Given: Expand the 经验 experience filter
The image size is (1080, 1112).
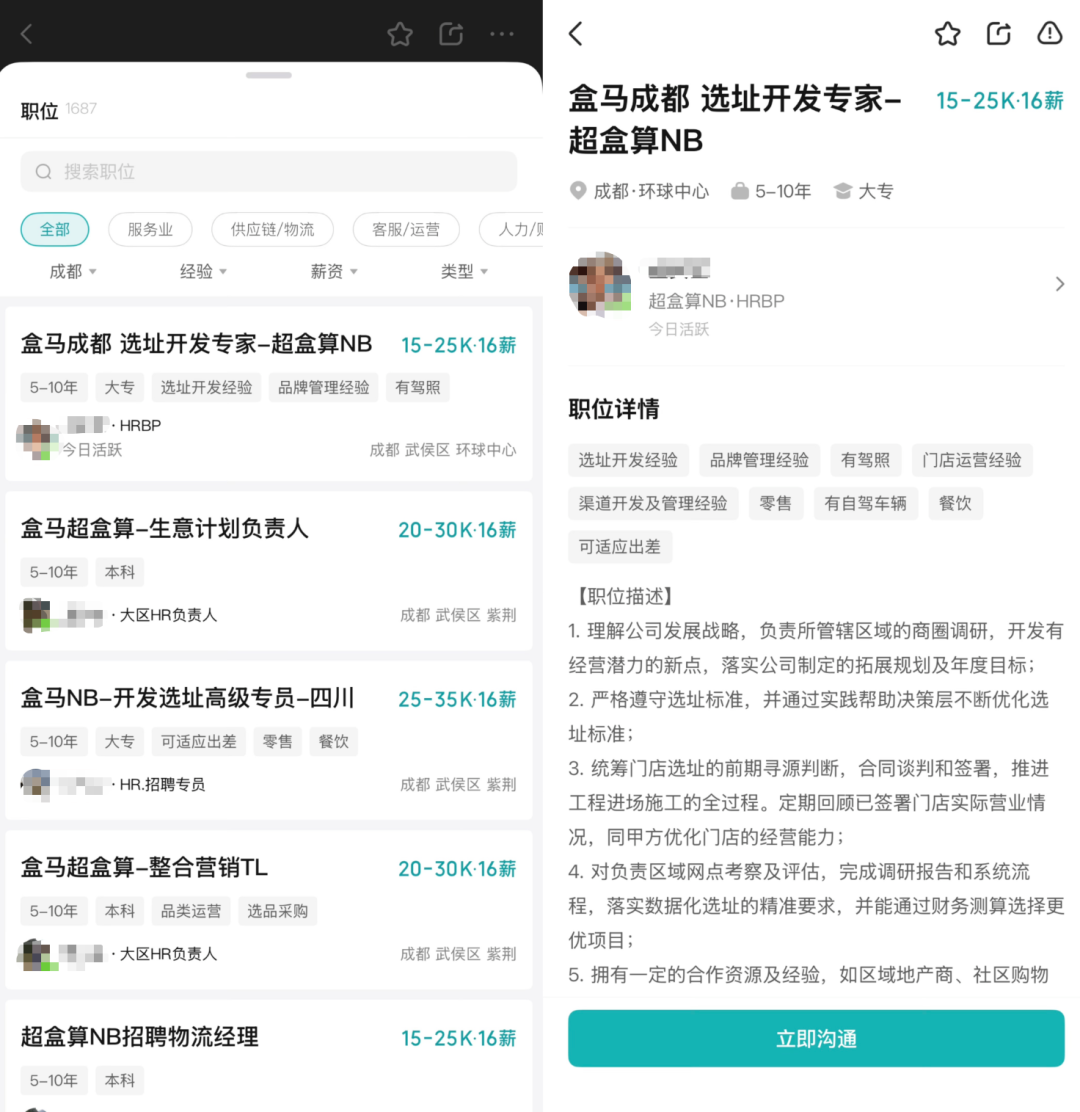Looking at the screenshot, I should pos(203,272).
